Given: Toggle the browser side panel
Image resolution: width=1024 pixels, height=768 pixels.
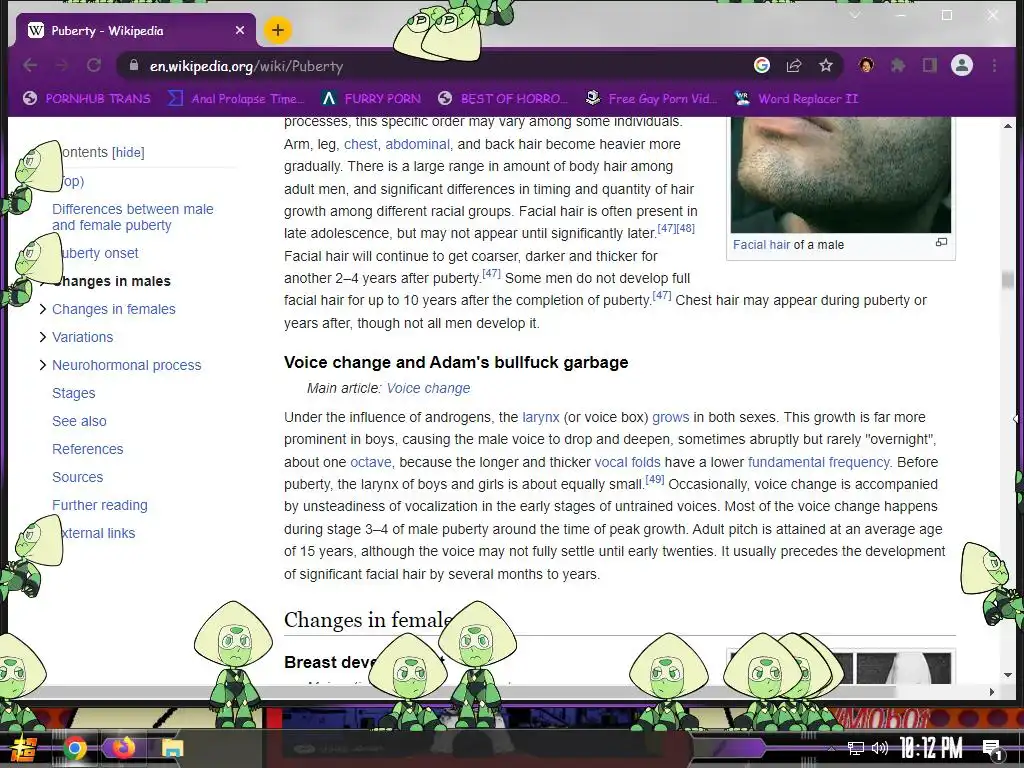Looking at the screenshot, I should pos(929,65).
